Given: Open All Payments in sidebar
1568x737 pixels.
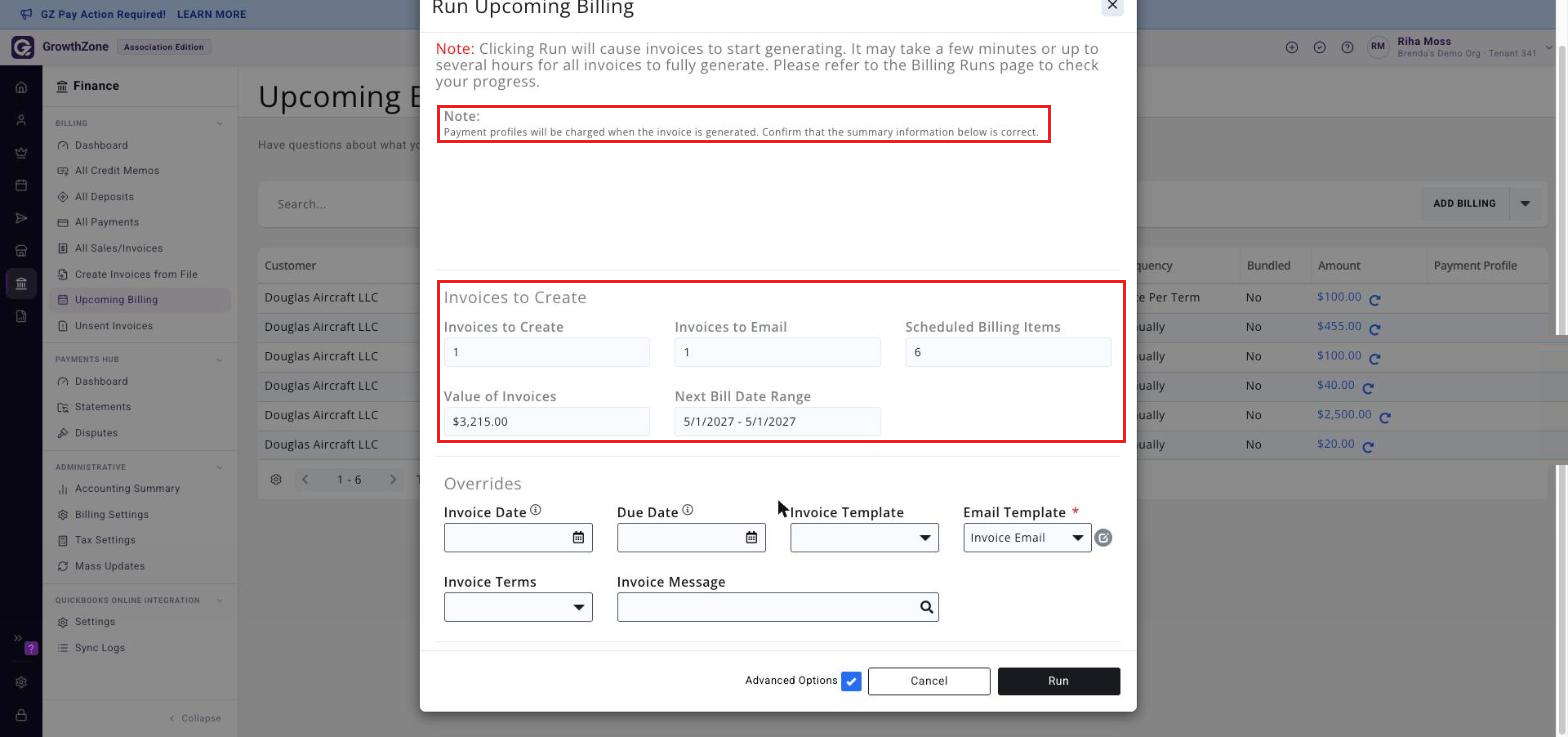Looking at the screenshot, I should click(107, 223).
